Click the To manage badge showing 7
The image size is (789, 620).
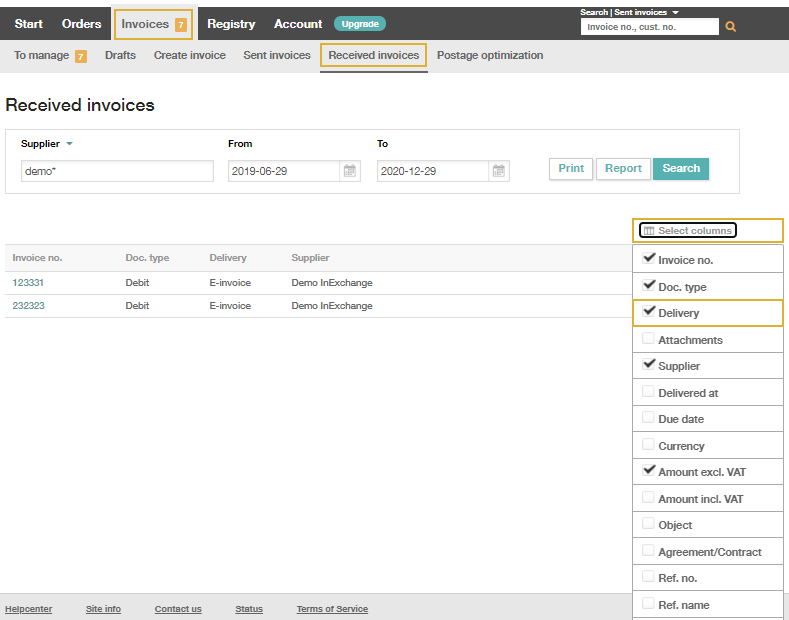pyautogui.click(x=81, y=56)
